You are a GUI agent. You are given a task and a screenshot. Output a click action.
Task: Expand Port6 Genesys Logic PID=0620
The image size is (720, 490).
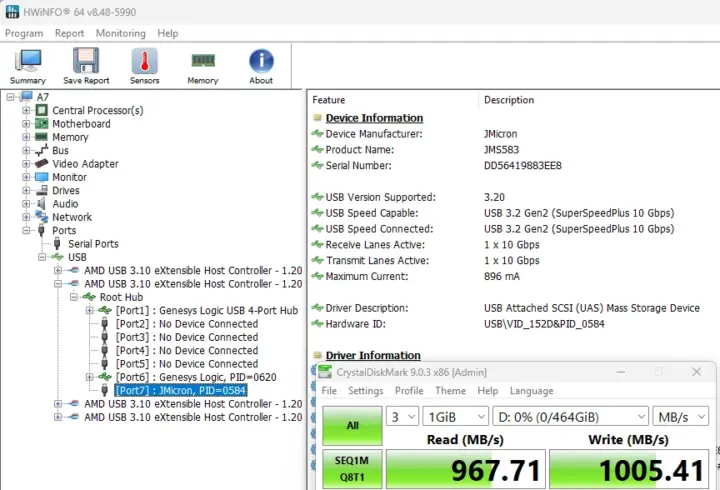[x=90, y=377]
